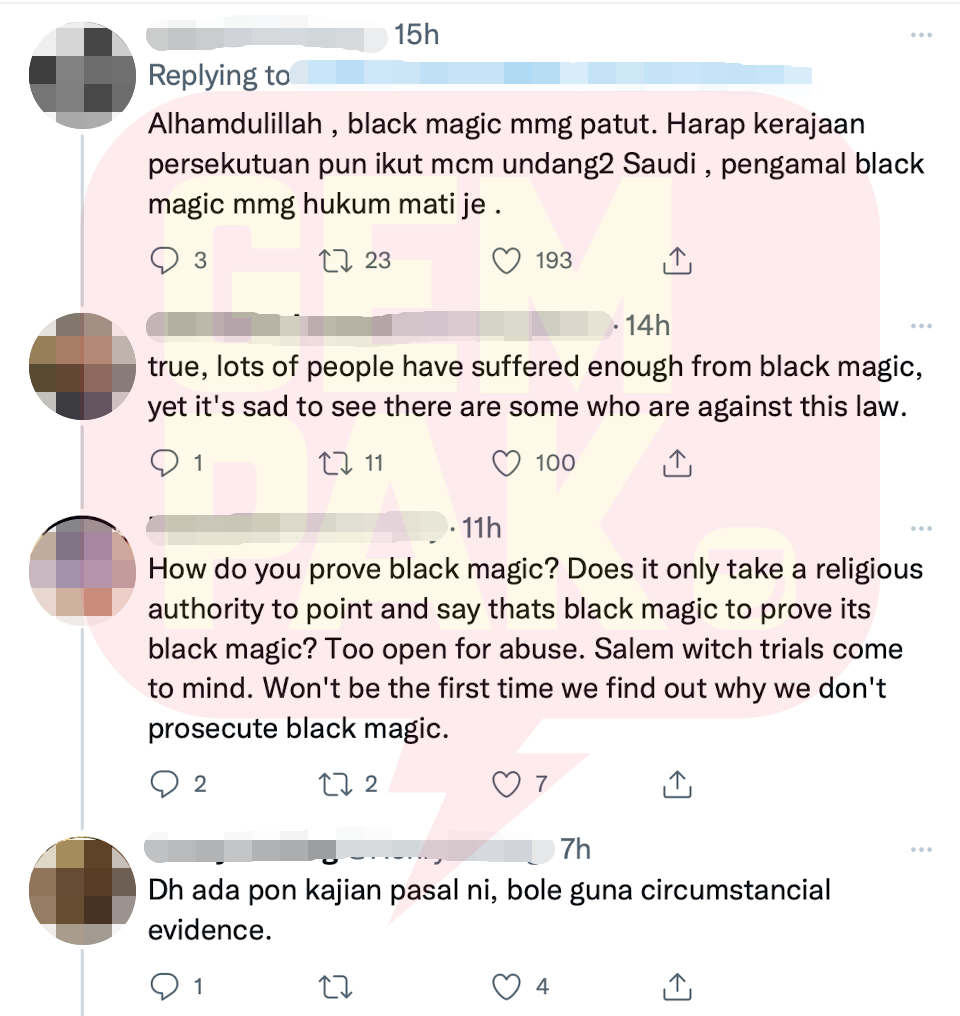Reply to the 'true, lots of people' tweet
Viewport: 960px width, 1016px height.
pyautogui.click(x=164, y=464)
